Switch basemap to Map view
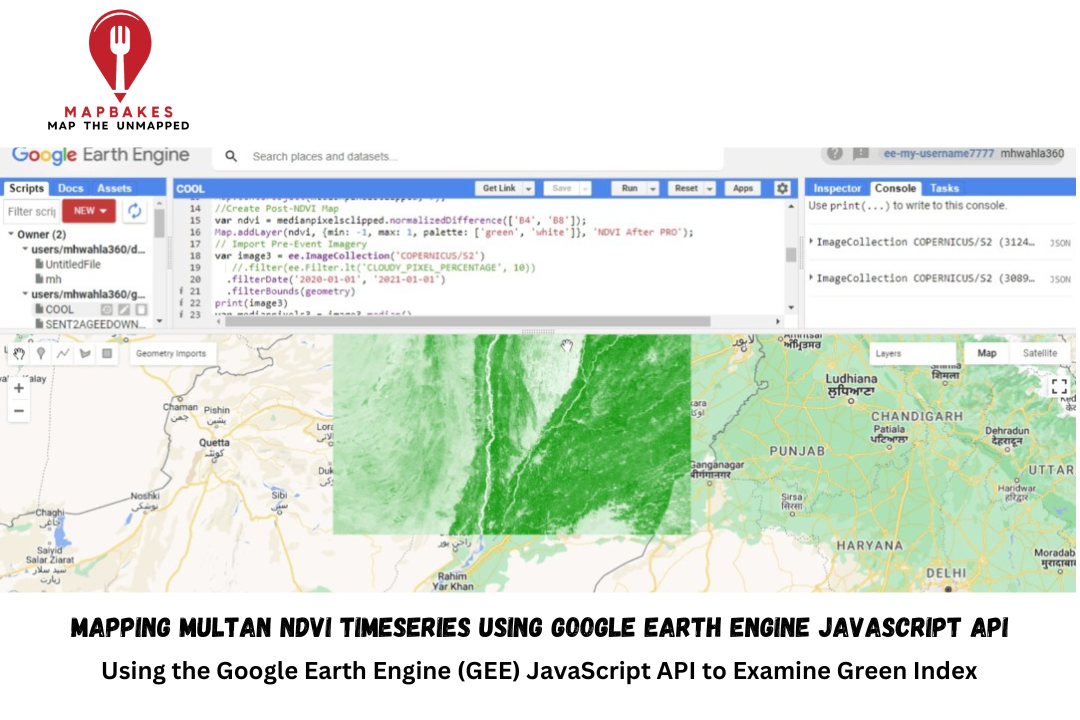Viewport: 1080px width, 720px height. coord(986,353)
